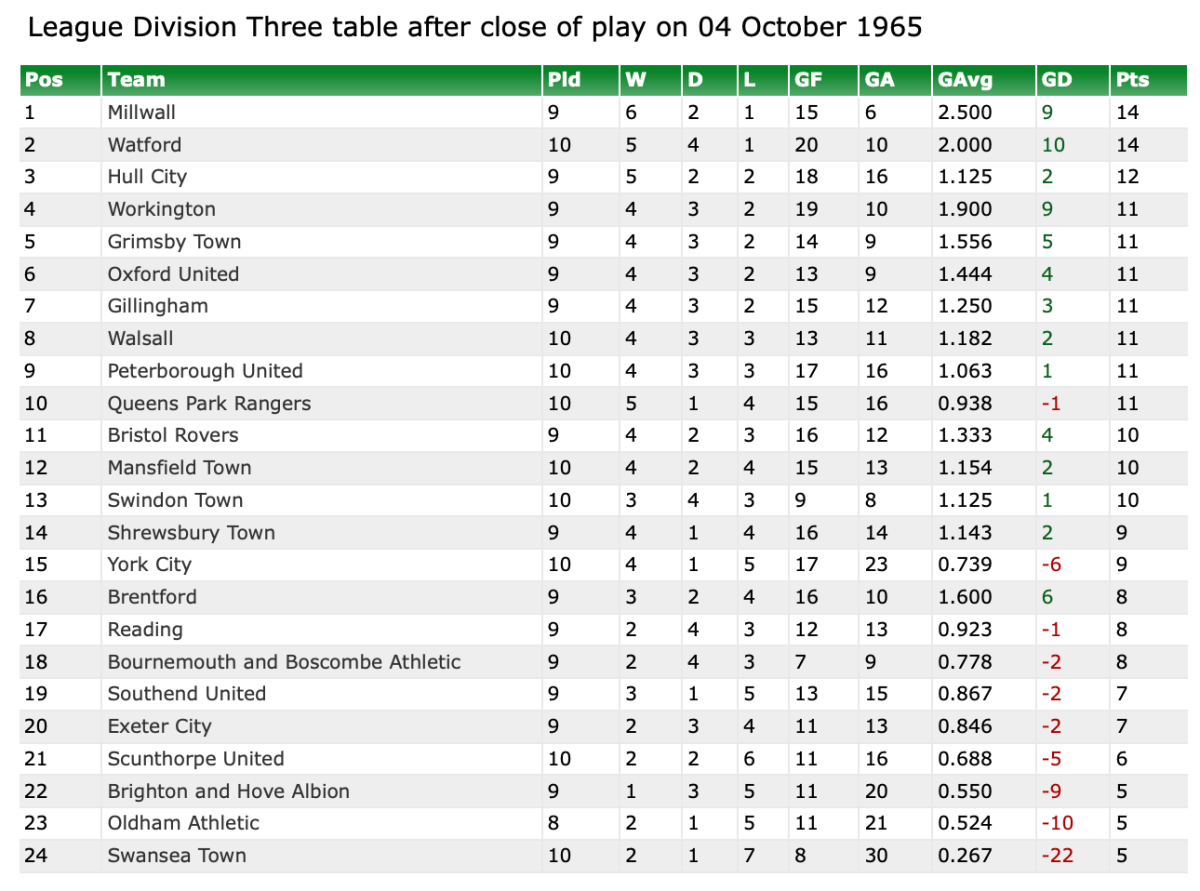Click the GAvg column header
Image resolution: width=1200 pixels, height=891 pixels.
pos(959,80)
